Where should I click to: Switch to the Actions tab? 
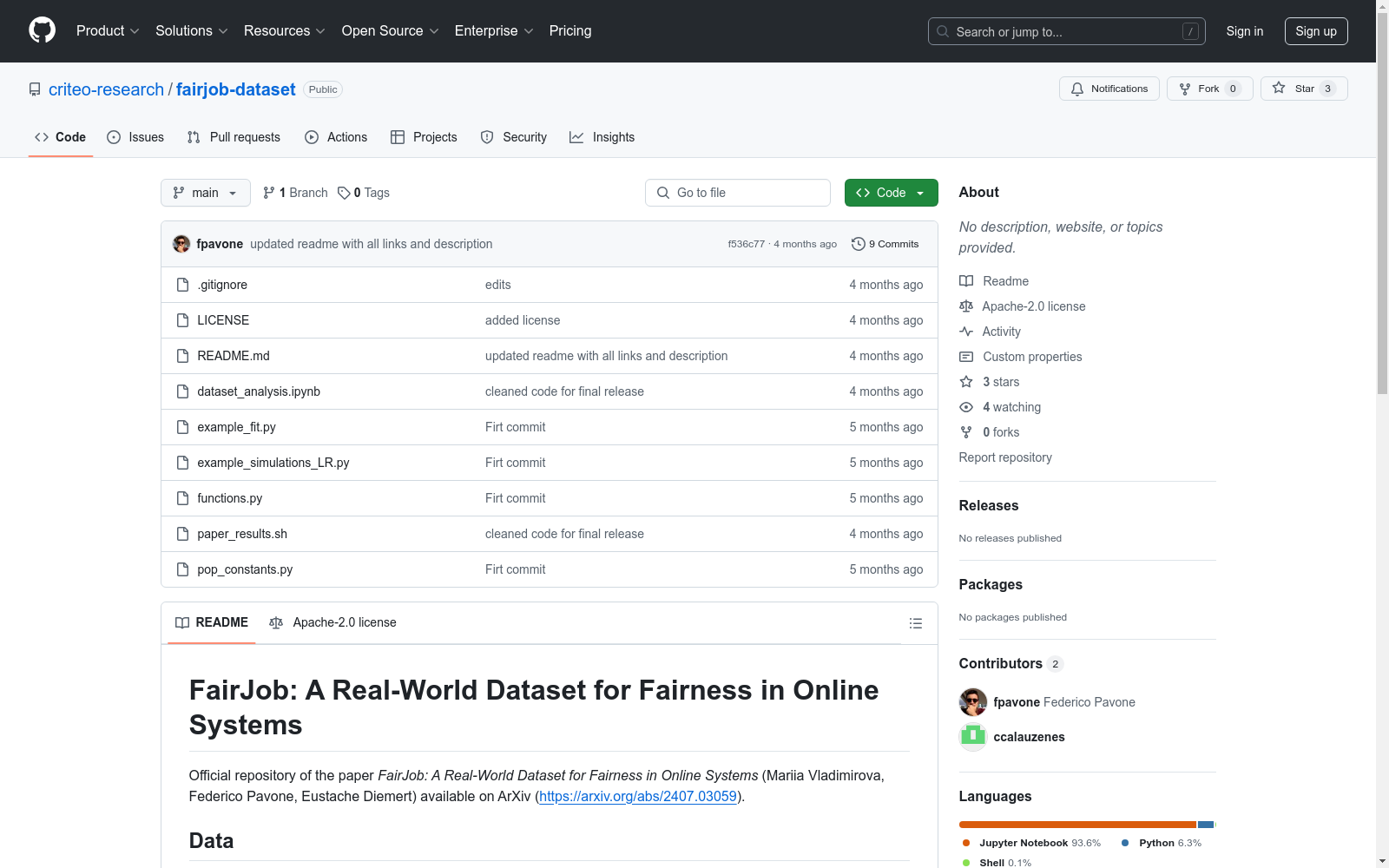point(336,137)
